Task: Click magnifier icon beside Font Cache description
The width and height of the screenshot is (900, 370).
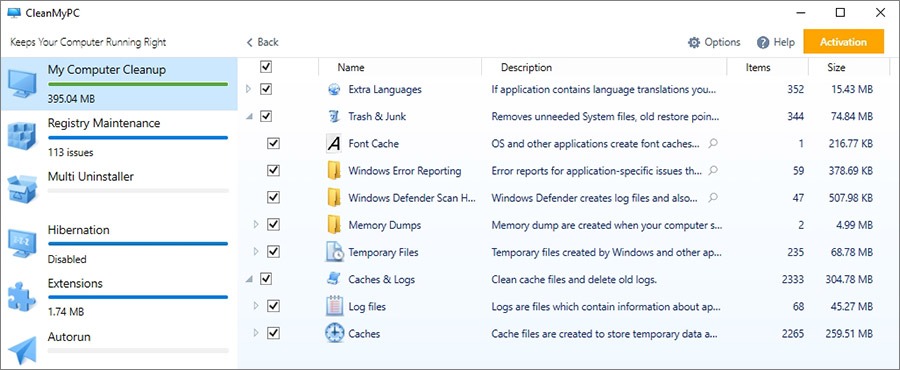Action: click(713, 143)
